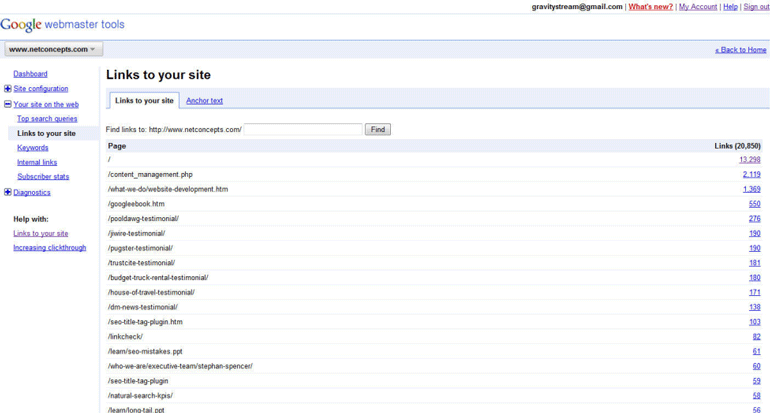Image resolution: width=770 pixels, height=413 pixels.
Task: Expand the Site configuration plus icon
Action: click(x=7, y=89)
